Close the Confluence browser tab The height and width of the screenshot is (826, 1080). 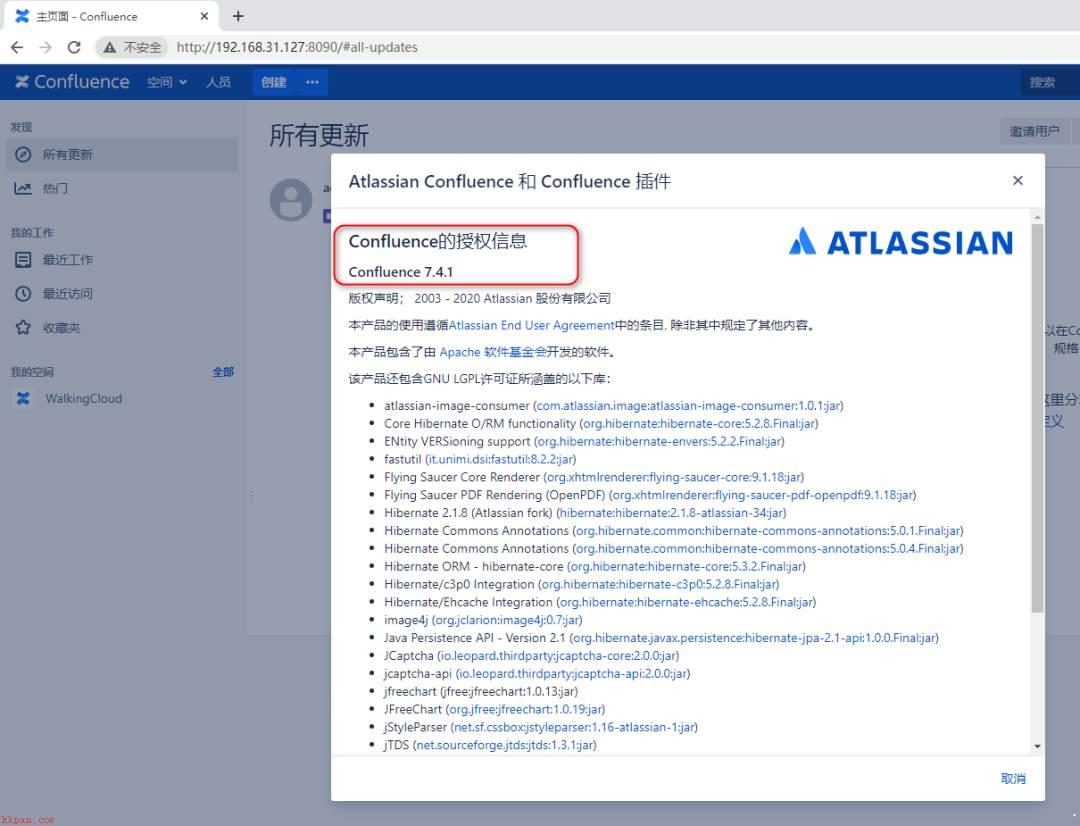pos(205,16)
